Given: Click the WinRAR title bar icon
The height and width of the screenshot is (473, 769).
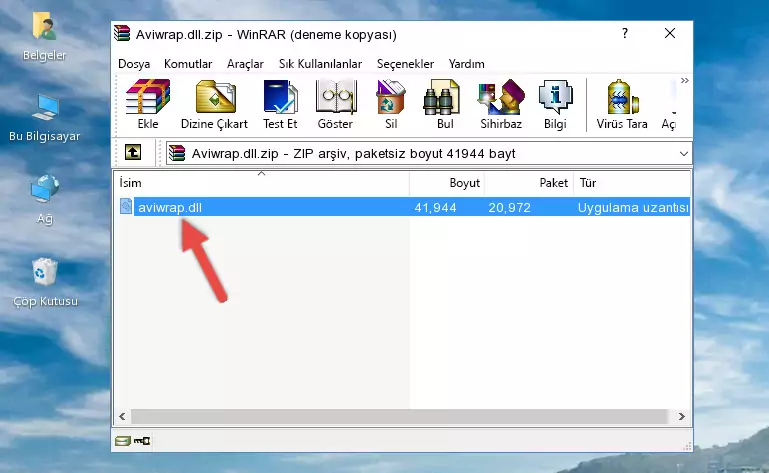Looking at the screenshot, I should [122, 33].
